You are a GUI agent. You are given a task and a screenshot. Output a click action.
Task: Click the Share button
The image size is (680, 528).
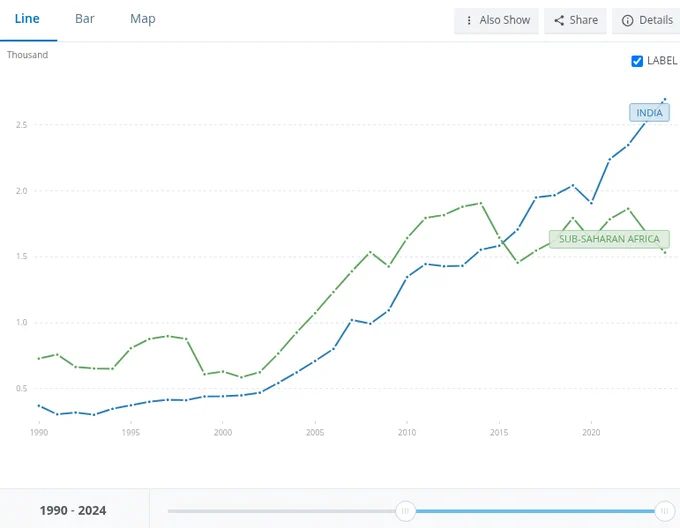coord(575,20)
